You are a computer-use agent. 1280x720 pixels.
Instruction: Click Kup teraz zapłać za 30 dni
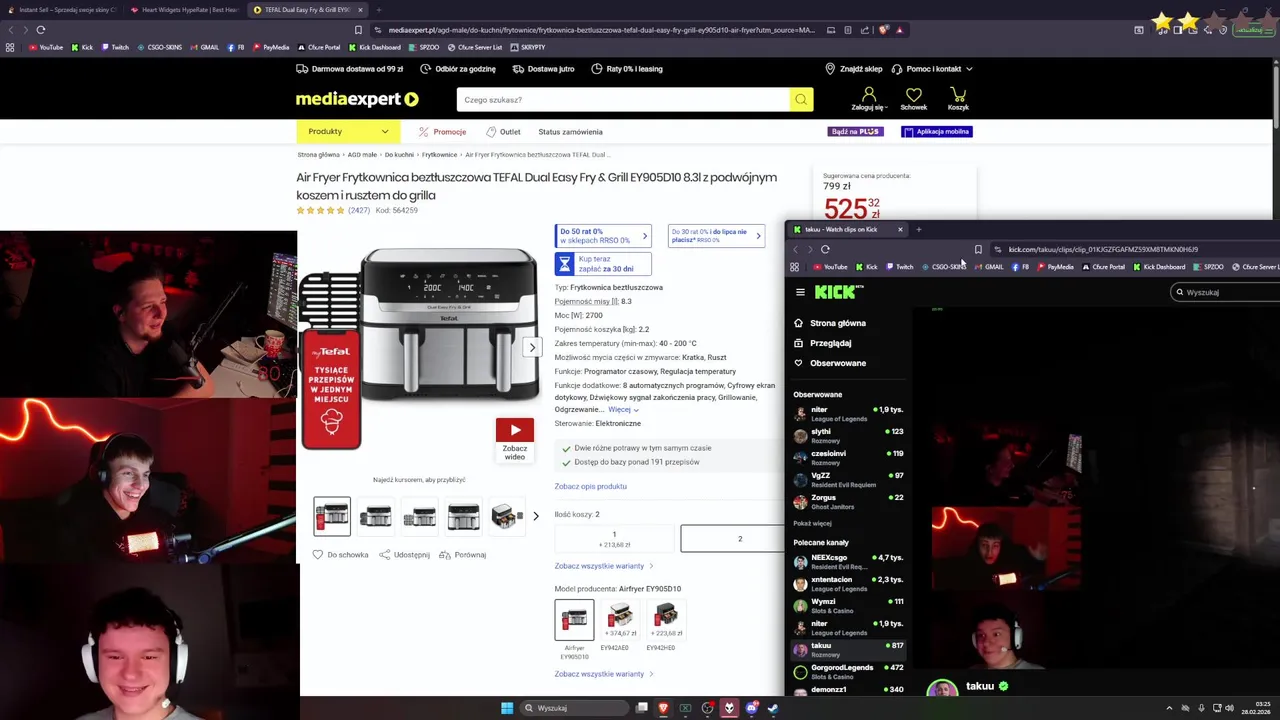coord(603,264)
